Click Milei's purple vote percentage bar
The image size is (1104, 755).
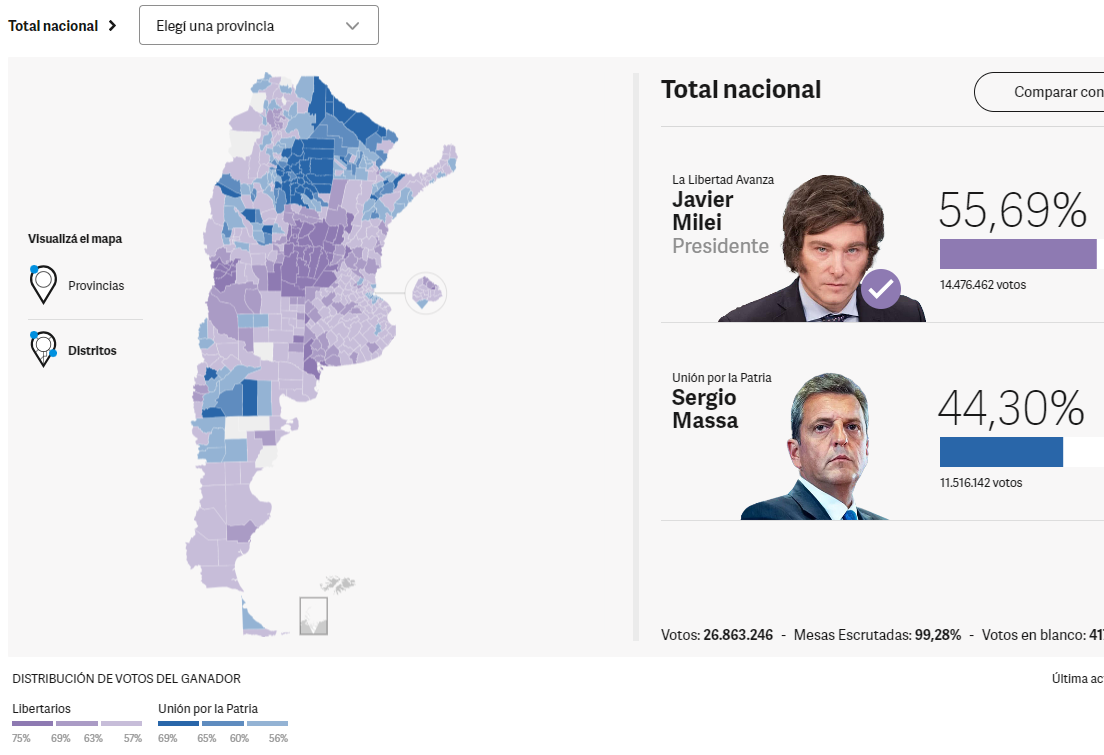[1018, 253]
